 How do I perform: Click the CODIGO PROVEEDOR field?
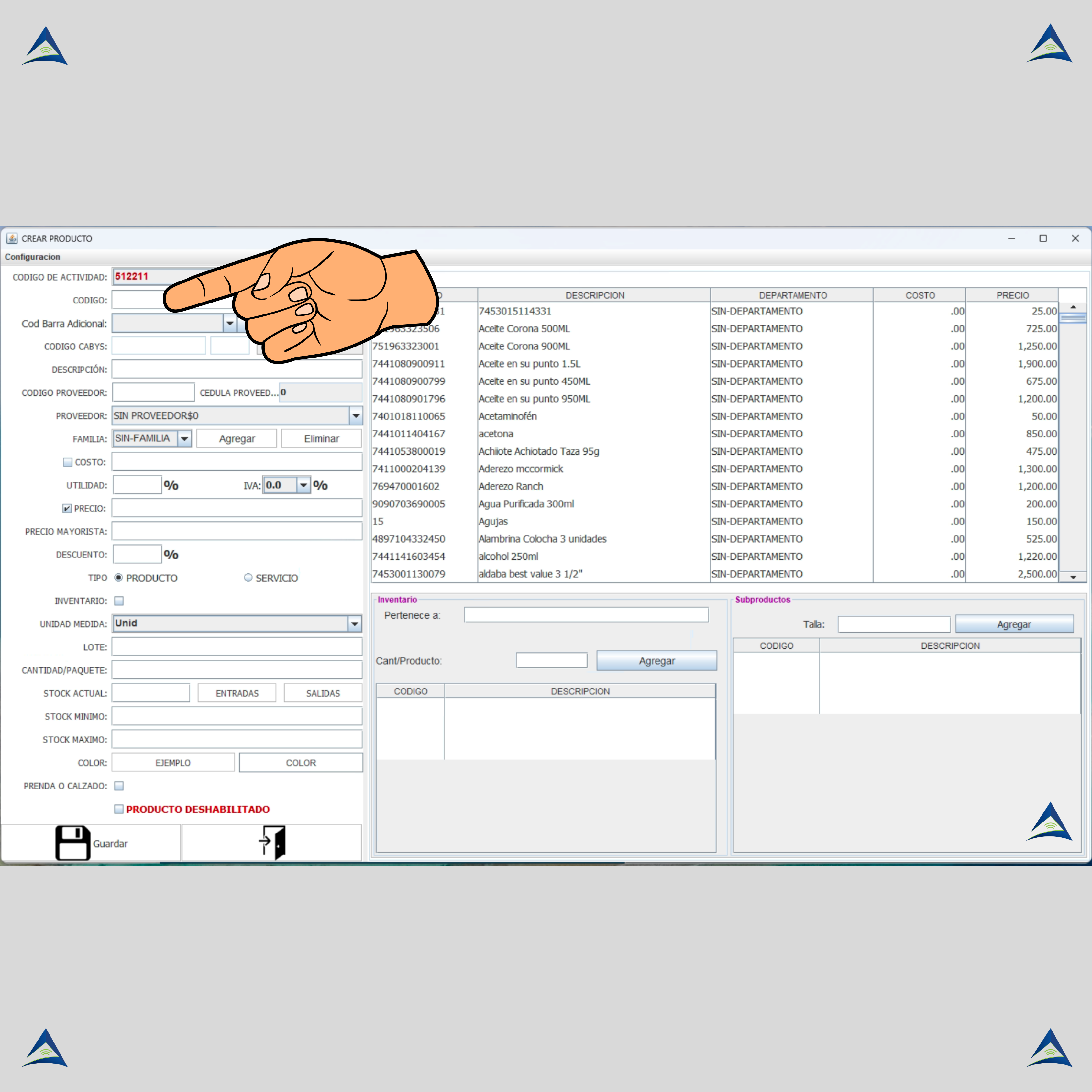pyautogui.click(x=153, y=392)
